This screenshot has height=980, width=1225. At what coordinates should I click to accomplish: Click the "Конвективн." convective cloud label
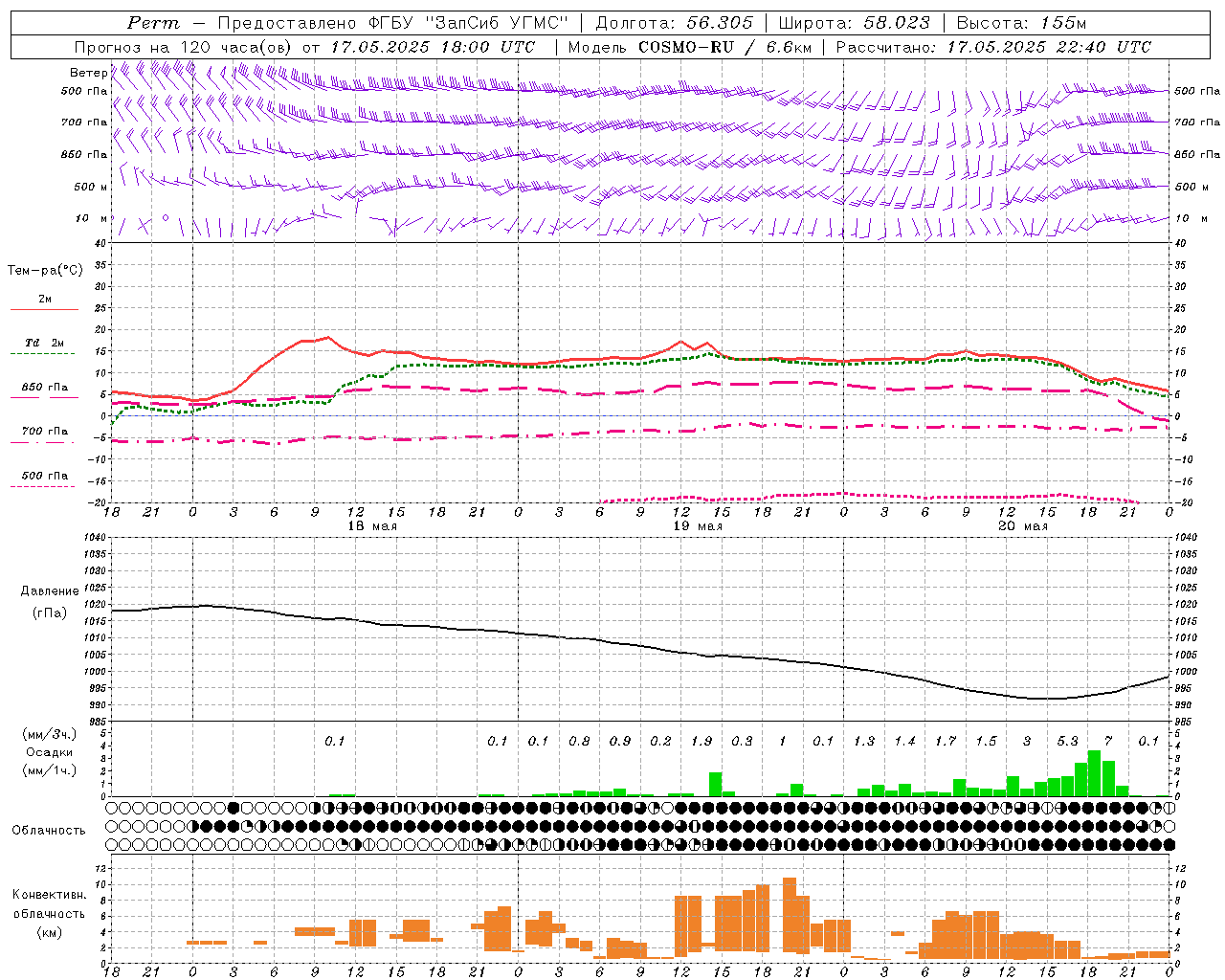point(49,895)
